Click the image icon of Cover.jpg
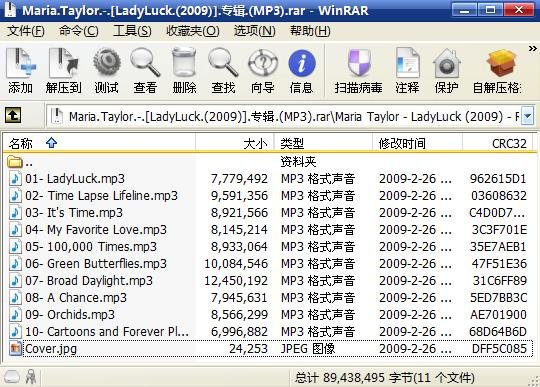540x387 pixels. coord(15,349)
